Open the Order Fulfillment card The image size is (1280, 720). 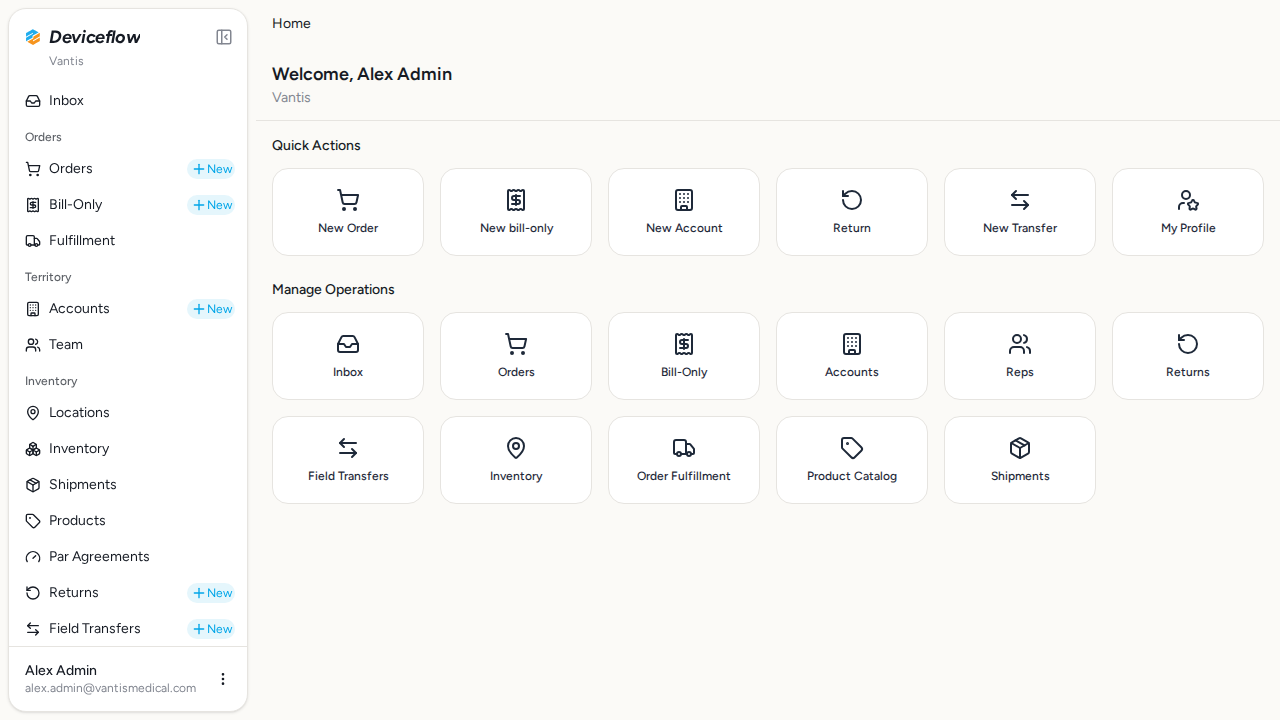pos(684,460)
